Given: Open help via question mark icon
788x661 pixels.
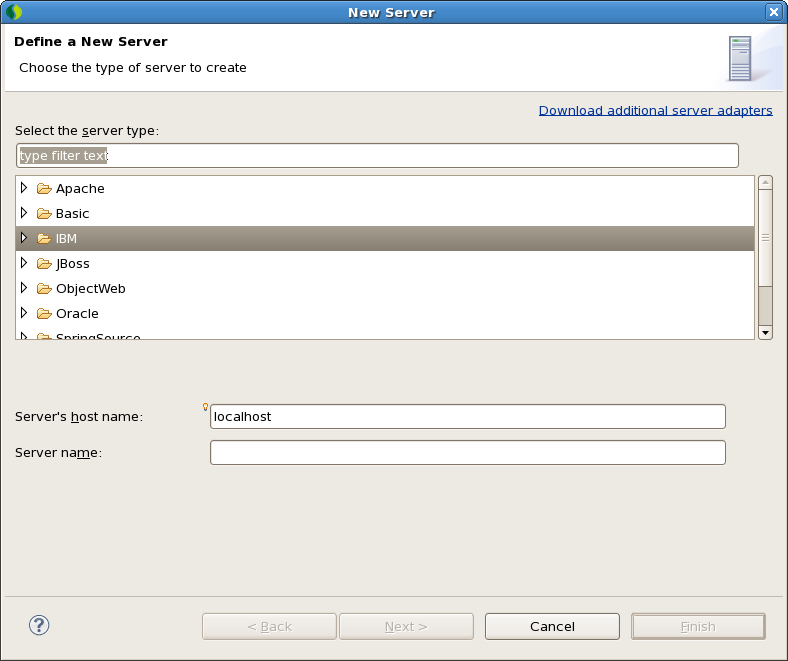Looking at the screenshot, I should tap(39, 625).
